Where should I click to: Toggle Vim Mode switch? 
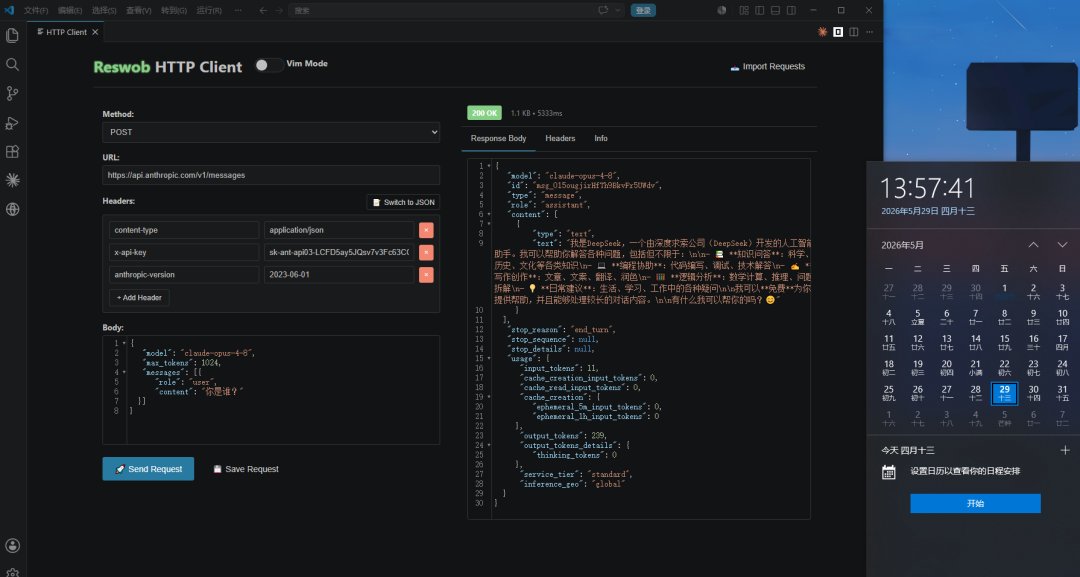coord(269,65)
